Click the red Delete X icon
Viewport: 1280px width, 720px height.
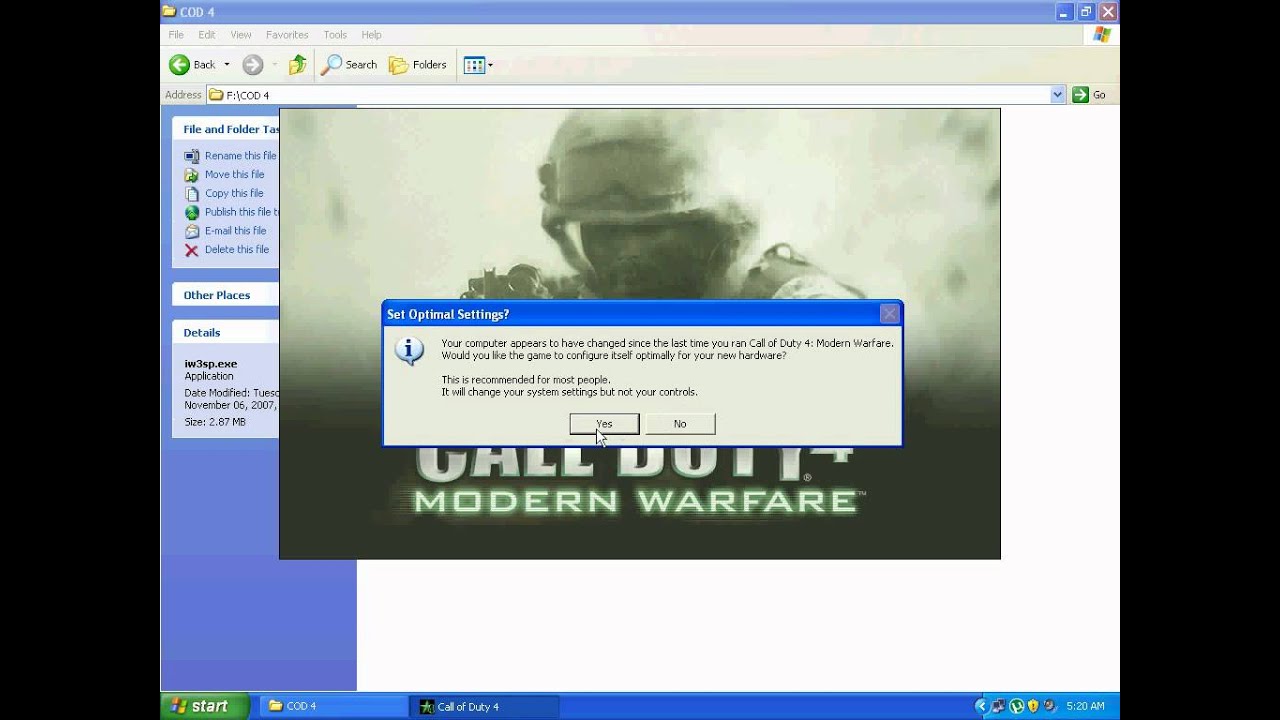pos(192,250)
